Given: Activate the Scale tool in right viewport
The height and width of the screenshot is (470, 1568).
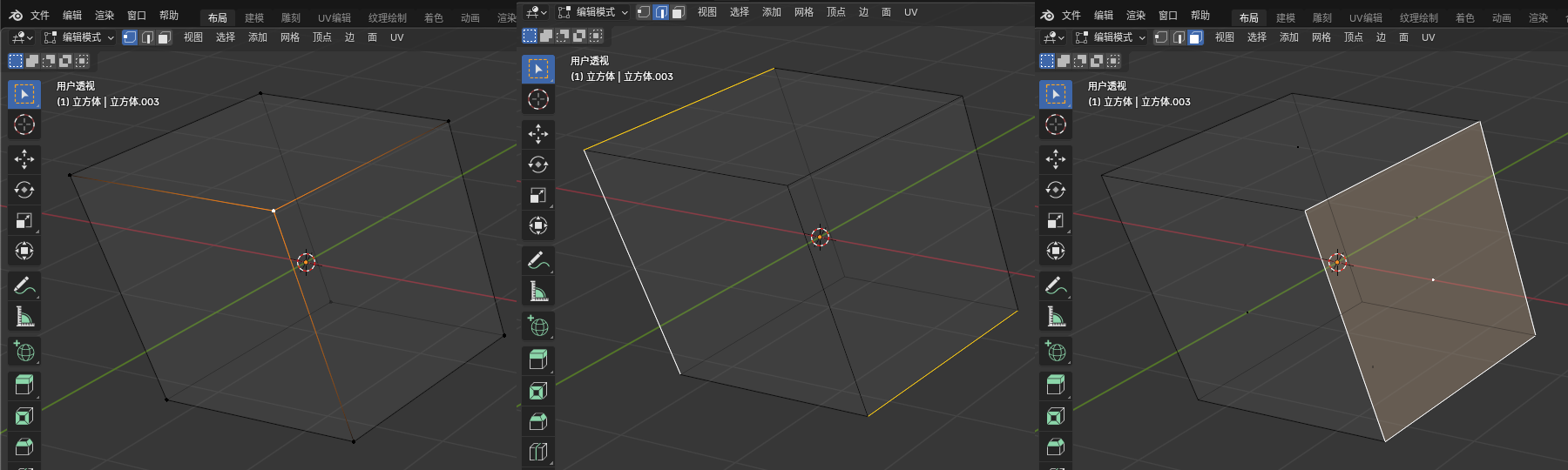Looking at the screenshot, I should tap(1056, 221).
